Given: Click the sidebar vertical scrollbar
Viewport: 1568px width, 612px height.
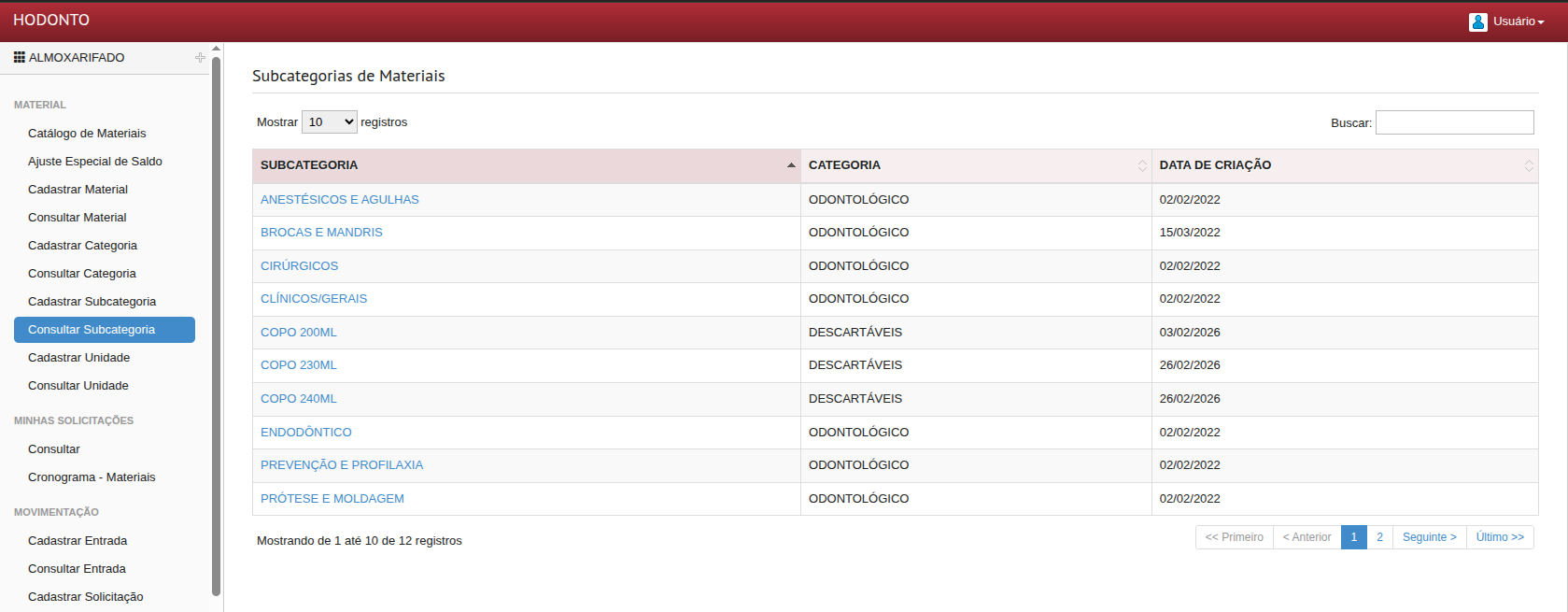Looking at the screenshot, I should tap(216, 327).
